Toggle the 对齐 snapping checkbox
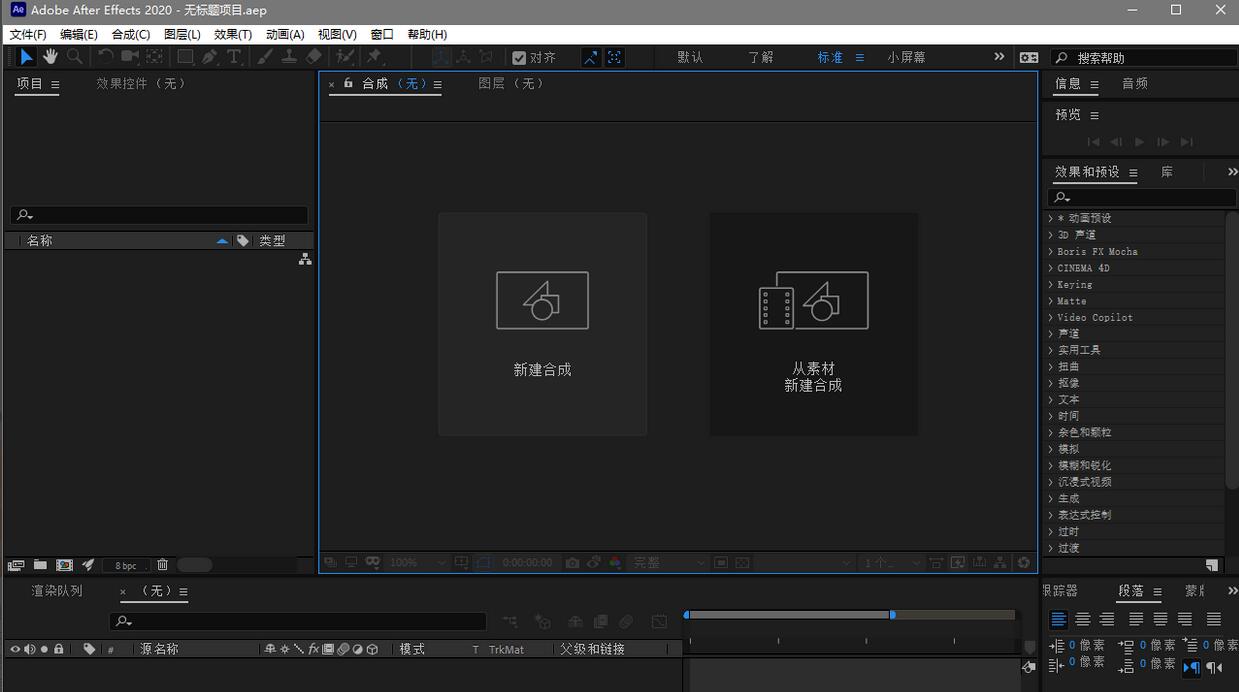Screen dimensions: 1239x692 coord(519,58)
